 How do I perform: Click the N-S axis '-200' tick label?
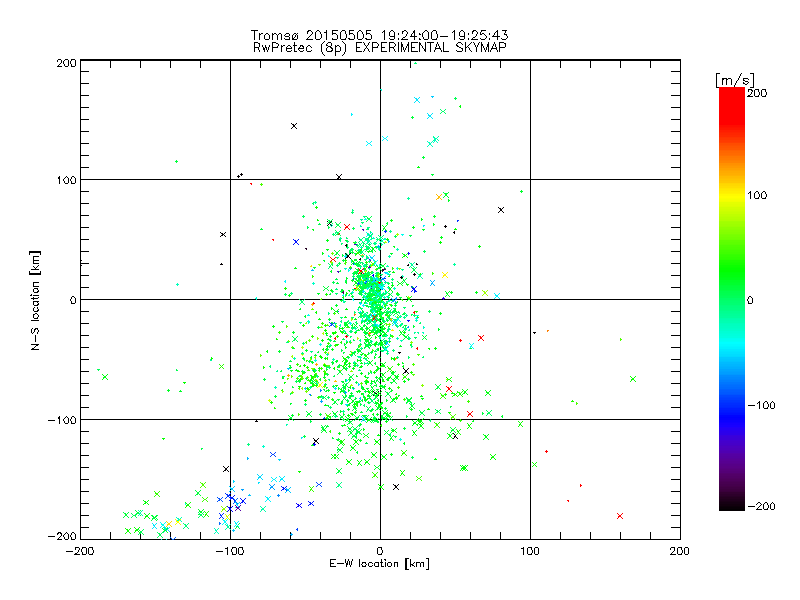62,536
